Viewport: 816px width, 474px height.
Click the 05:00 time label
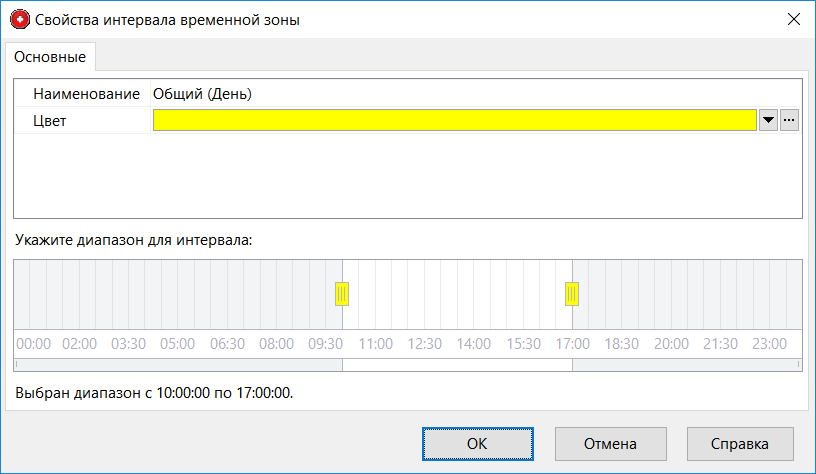coord(178,343)
